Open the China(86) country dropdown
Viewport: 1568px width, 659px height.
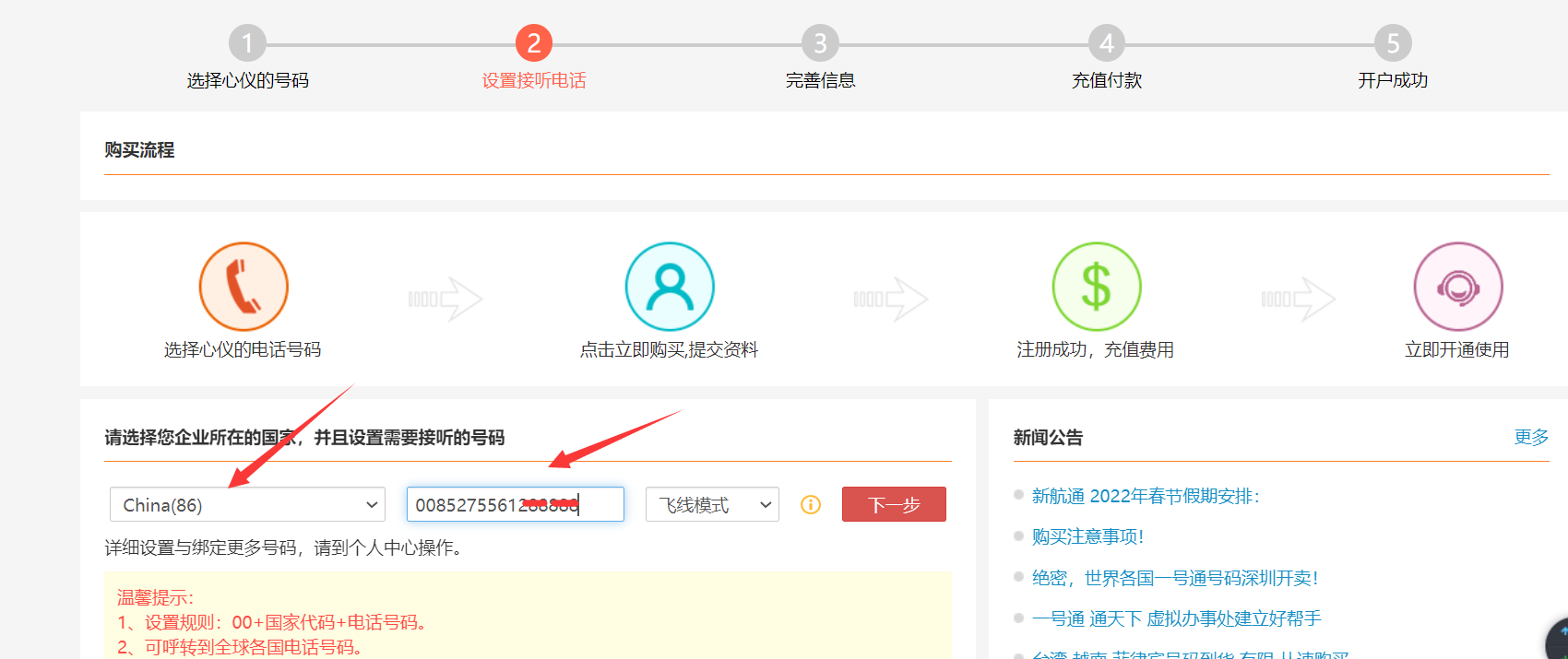pyautogui.click(x=247, y=504)
